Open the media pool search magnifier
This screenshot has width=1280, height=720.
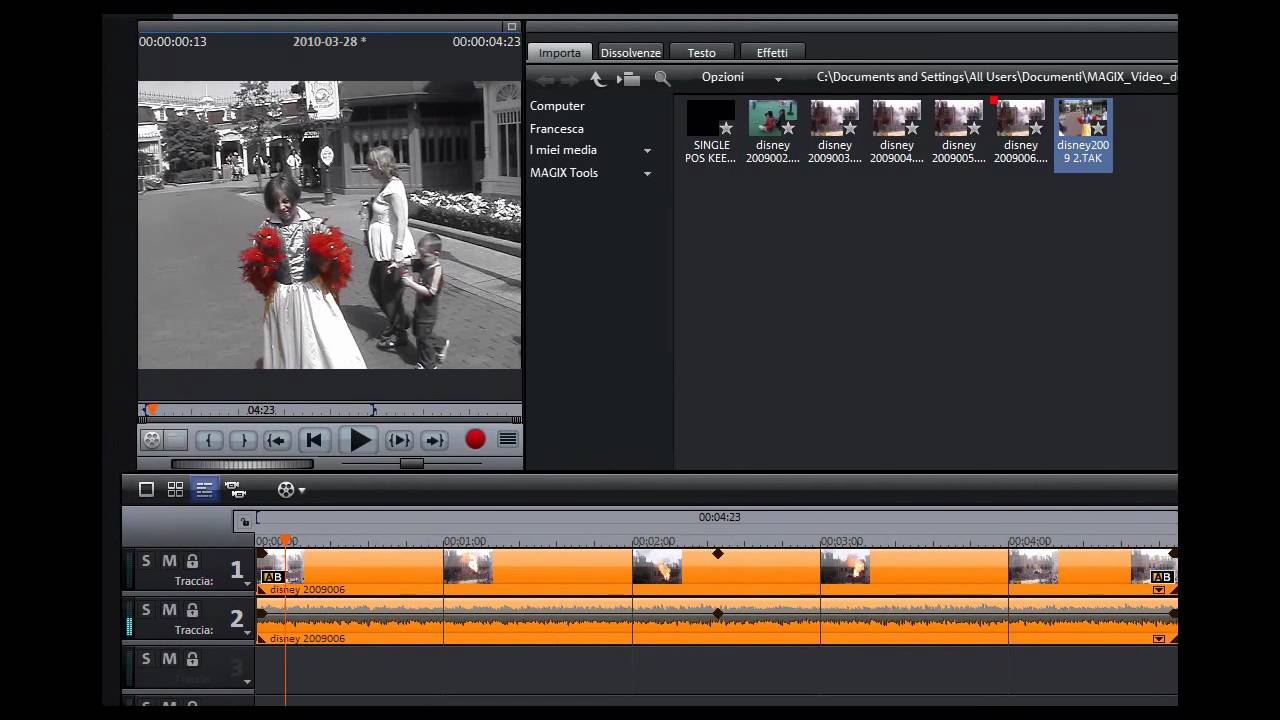(662, 78)
